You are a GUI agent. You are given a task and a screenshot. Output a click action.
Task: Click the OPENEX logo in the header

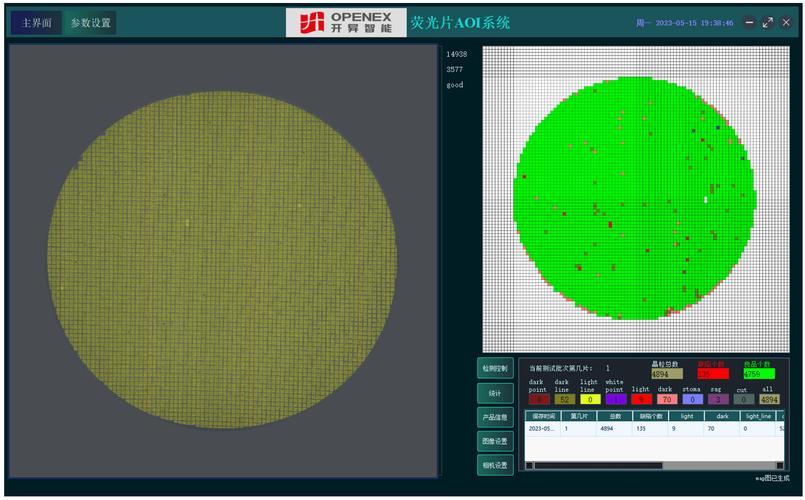click(x=344, y=23)
